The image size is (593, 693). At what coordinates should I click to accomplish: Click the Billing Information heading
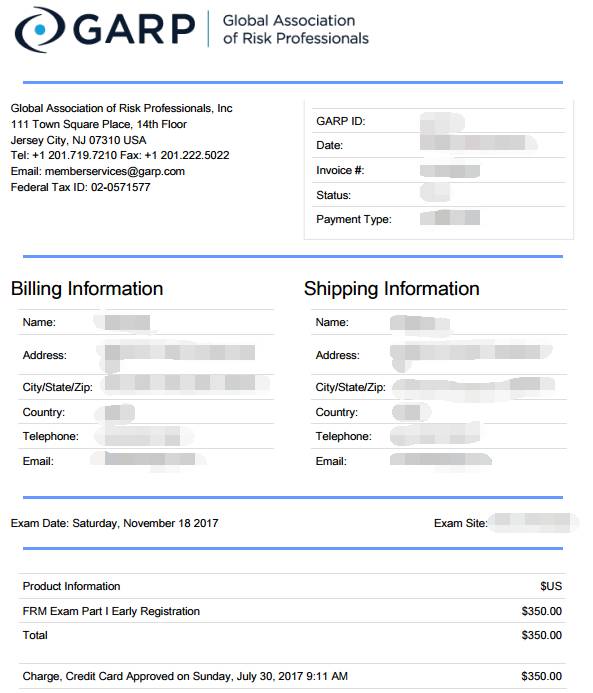(87, 289)
